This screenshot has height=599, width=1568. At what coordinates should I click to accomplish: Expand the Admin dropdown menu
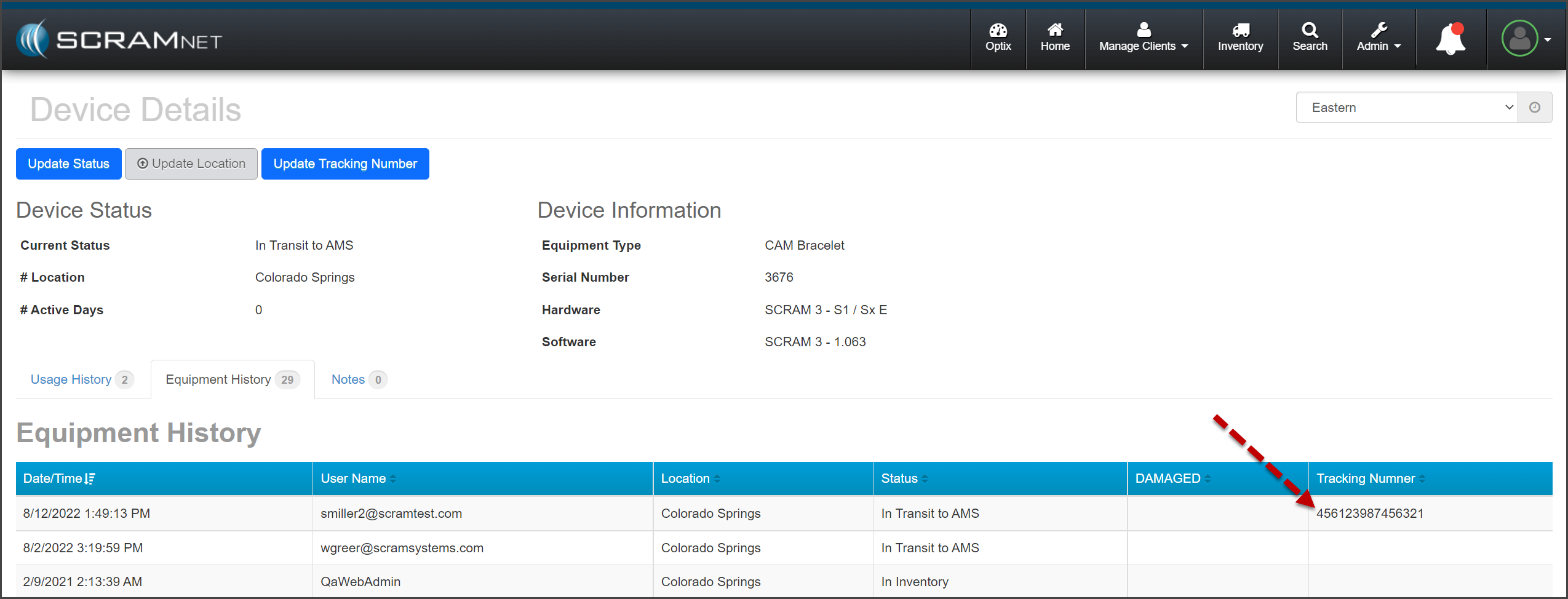1379,38
